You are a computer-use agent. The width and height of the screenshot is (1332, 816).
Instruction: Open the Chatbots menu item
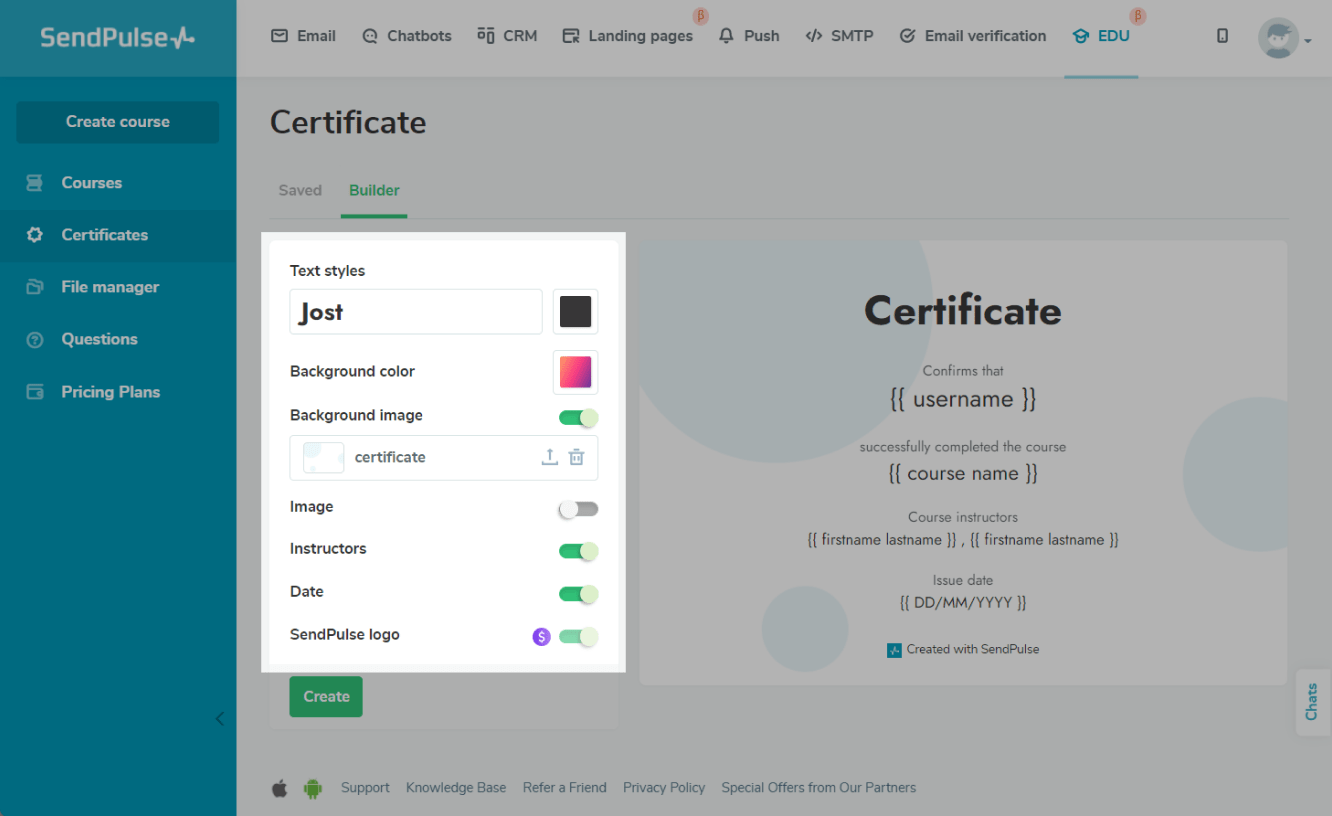pos(406,36)
